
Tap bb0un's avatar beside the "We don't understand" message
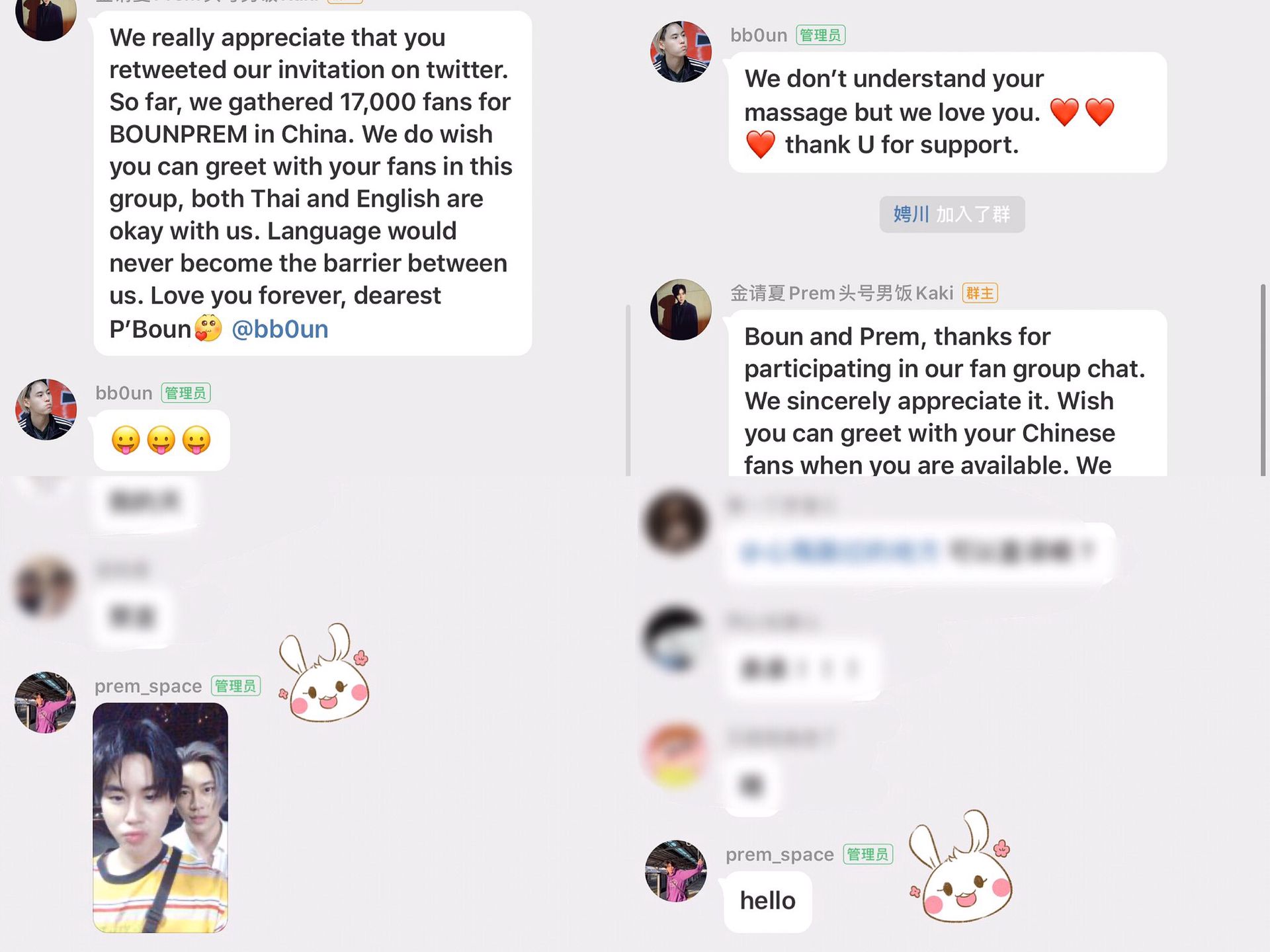681,52
